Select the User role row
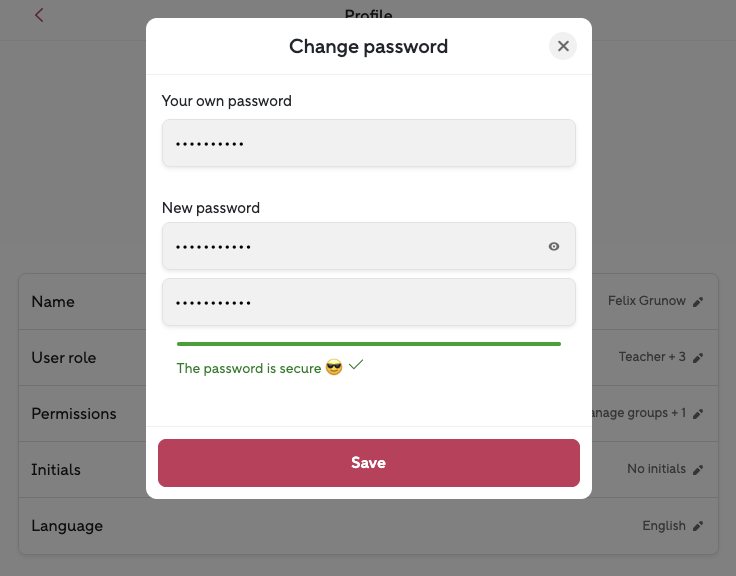 pos(64,357)
